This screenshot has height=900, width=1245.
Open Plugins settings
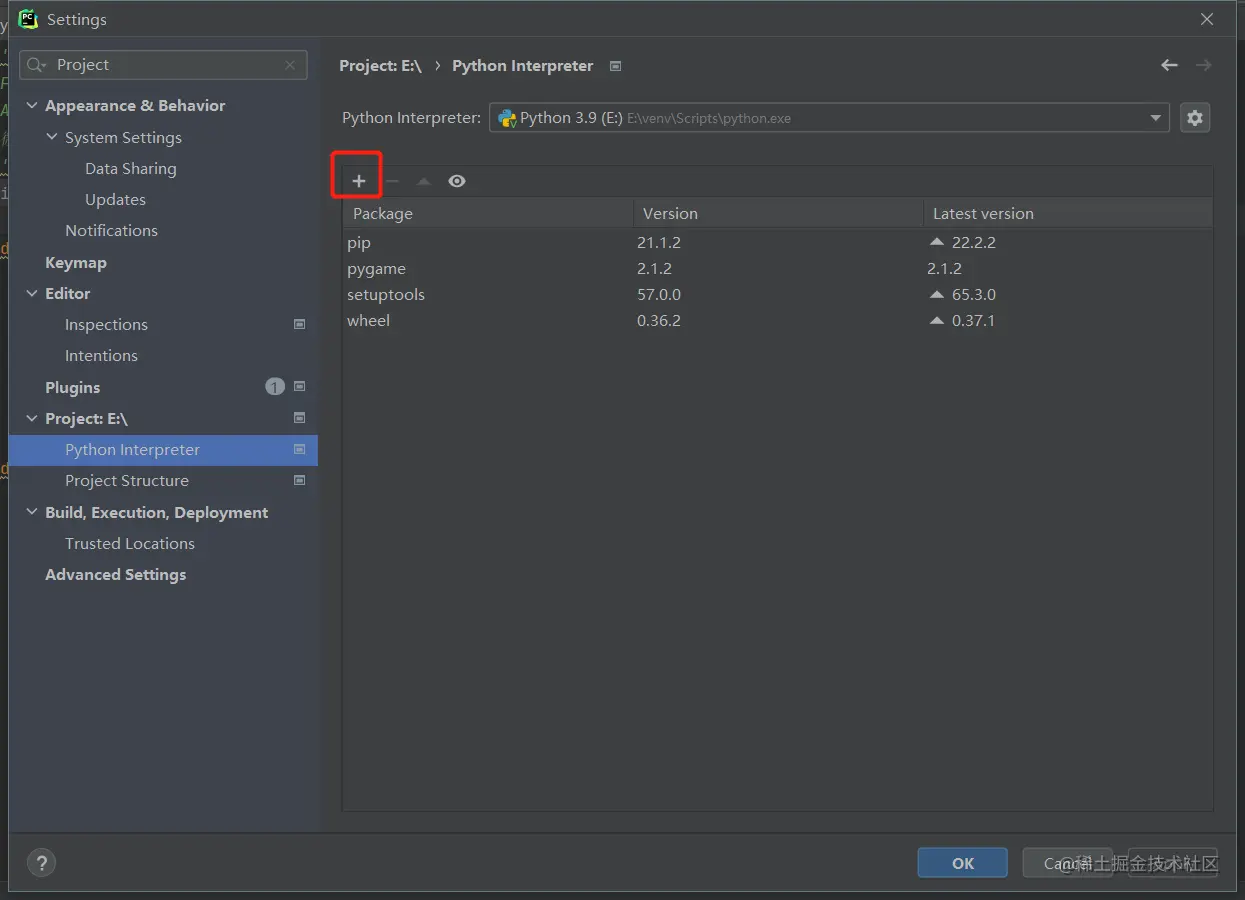click(x=73, y=388)
